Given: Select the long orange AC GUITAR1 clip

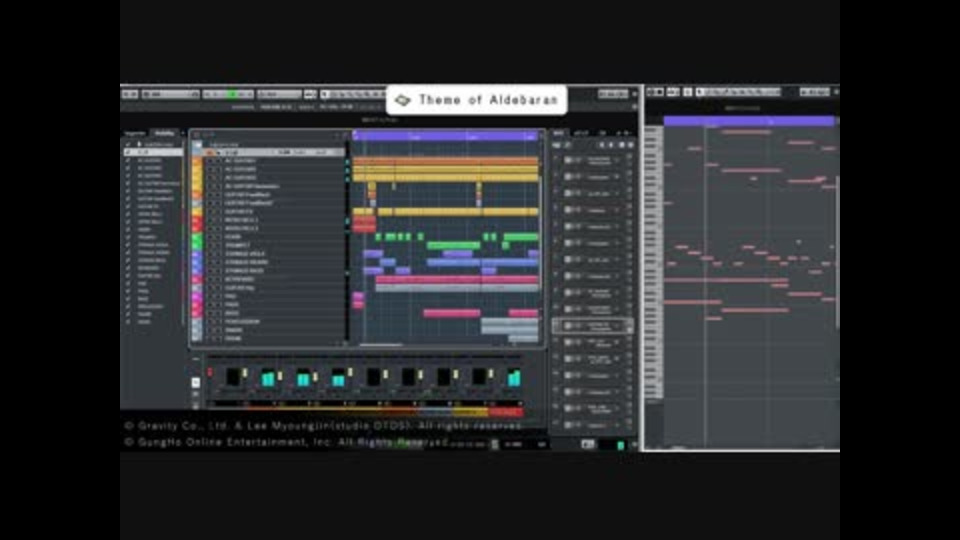Looking at the screenshot, I should click(x=446, y=161).
